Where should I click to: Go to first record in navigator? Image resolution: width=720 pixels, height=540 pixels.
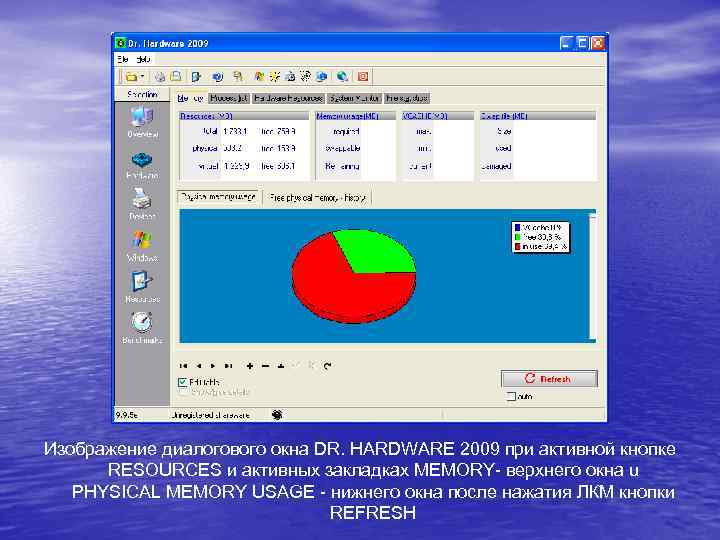(184, 366)
